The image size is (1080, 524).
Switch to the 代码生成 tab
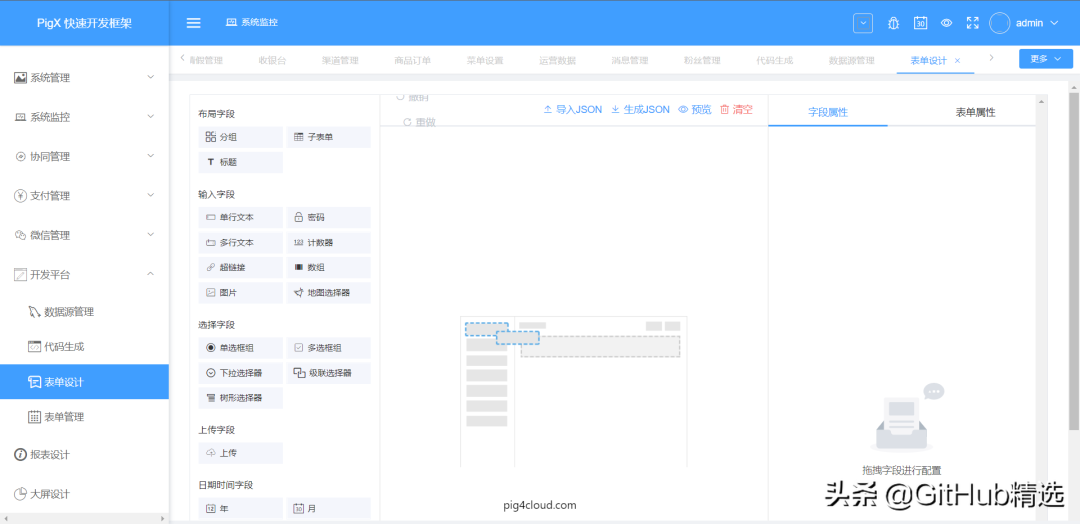pos(774,61)
